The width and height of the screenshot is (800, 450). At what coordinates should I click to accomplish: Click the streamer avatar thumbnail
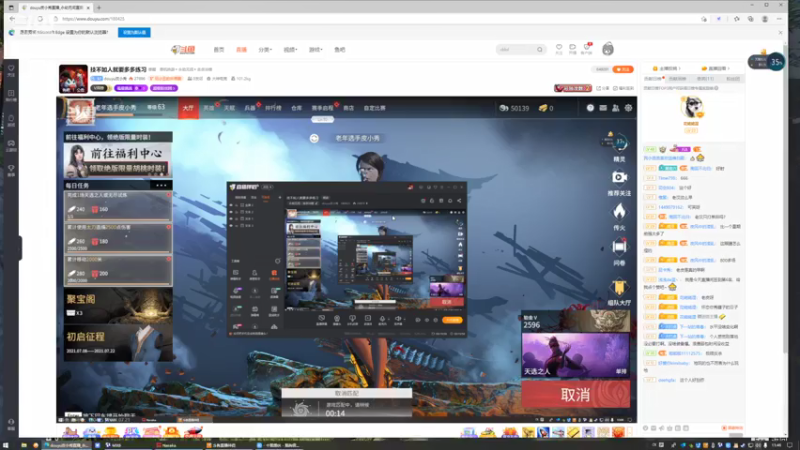(73, 79)
